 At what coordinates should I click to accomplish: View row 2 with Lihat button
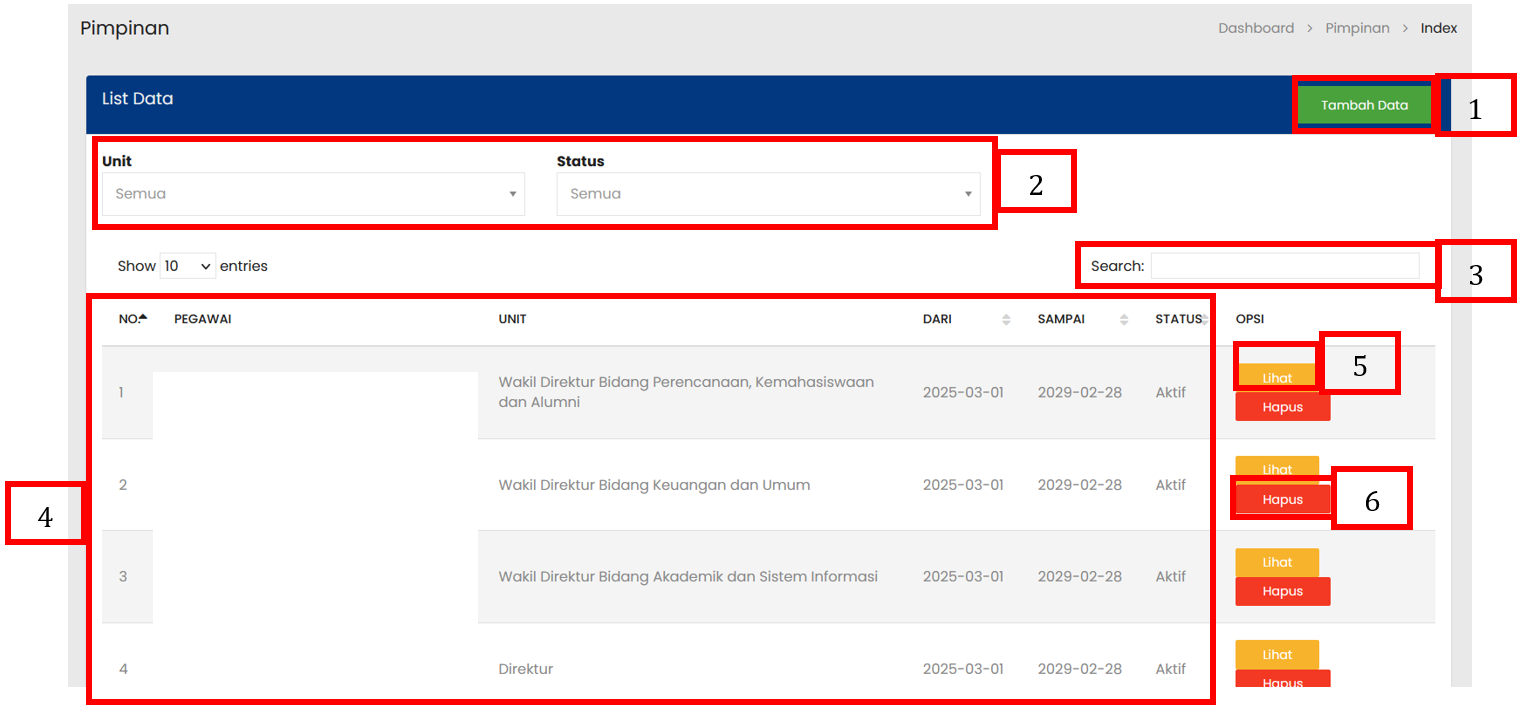[1277, 468]
